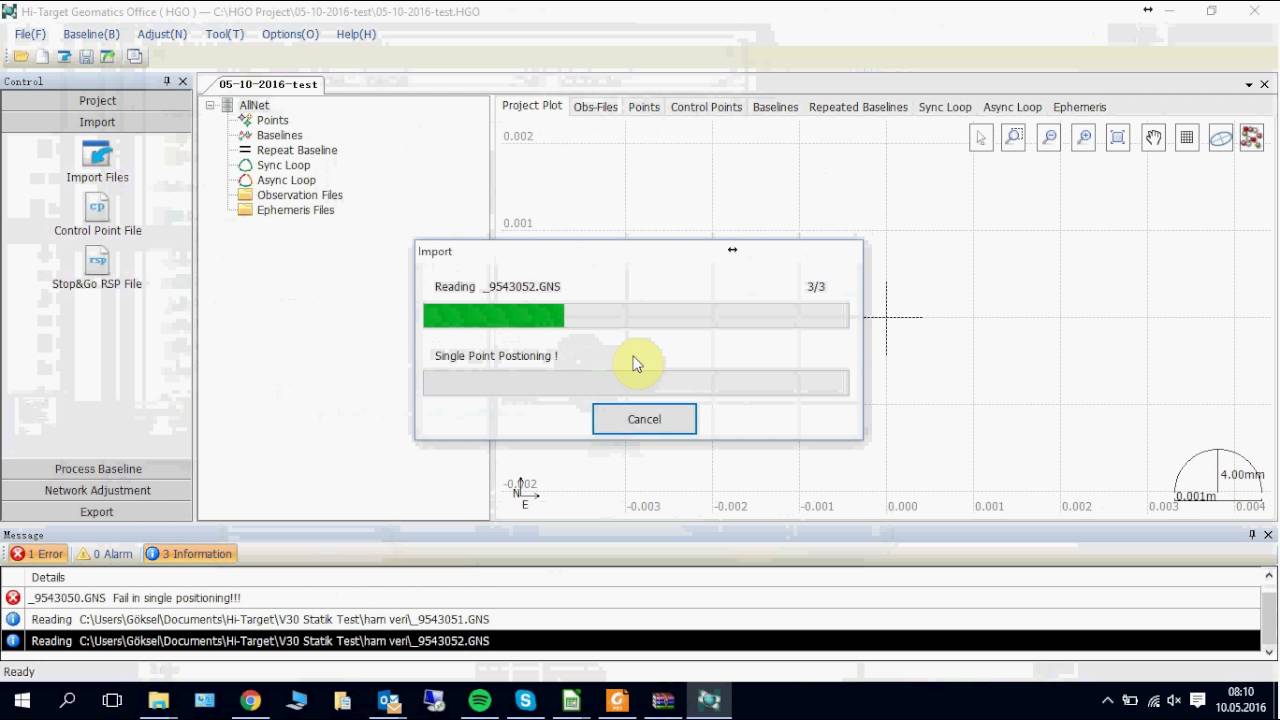The image size is (1280, 720).
Task: Click the error ellipse icon
Action: click(x=1221, y=138)
